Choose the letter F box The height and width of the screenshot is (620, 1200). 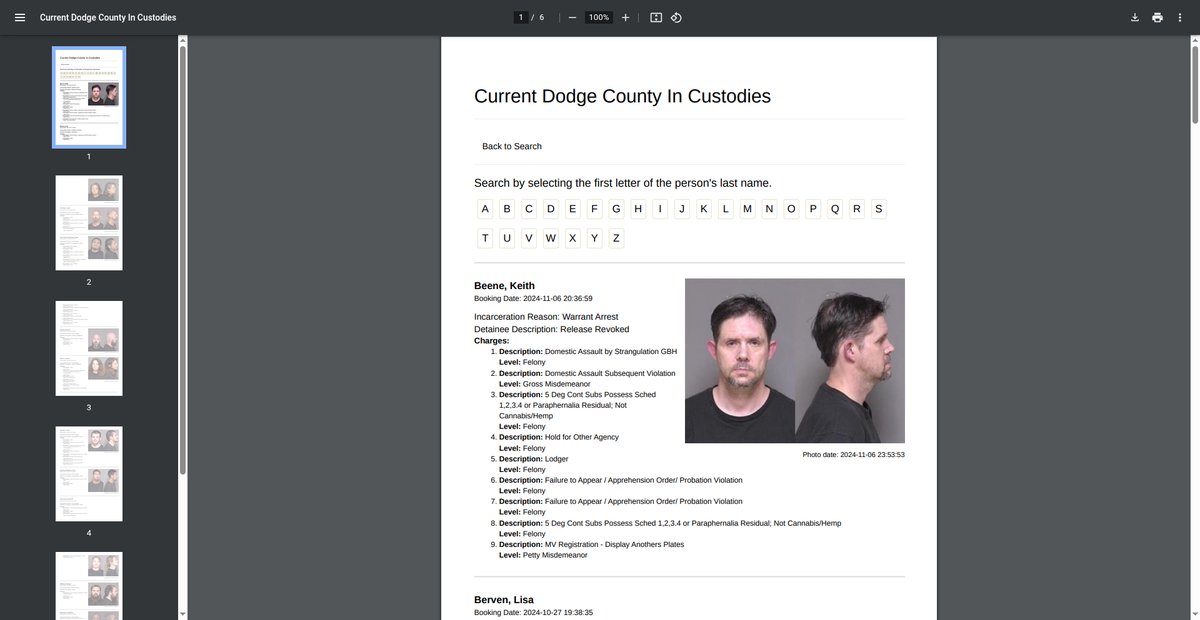pyautogui.click(x=594, y=209)
